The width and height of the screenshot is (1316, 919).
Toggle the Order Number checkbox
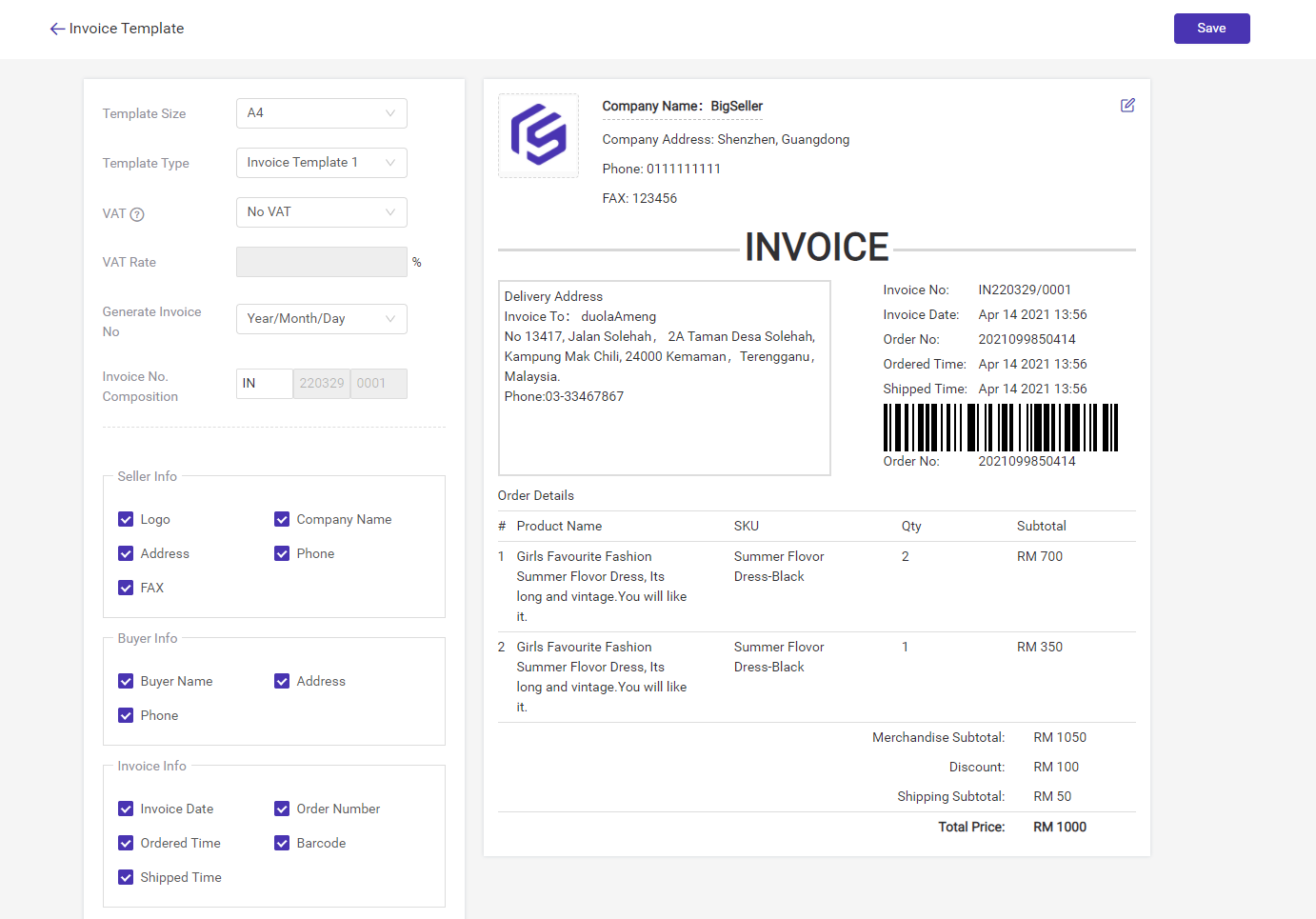[282, 809]
